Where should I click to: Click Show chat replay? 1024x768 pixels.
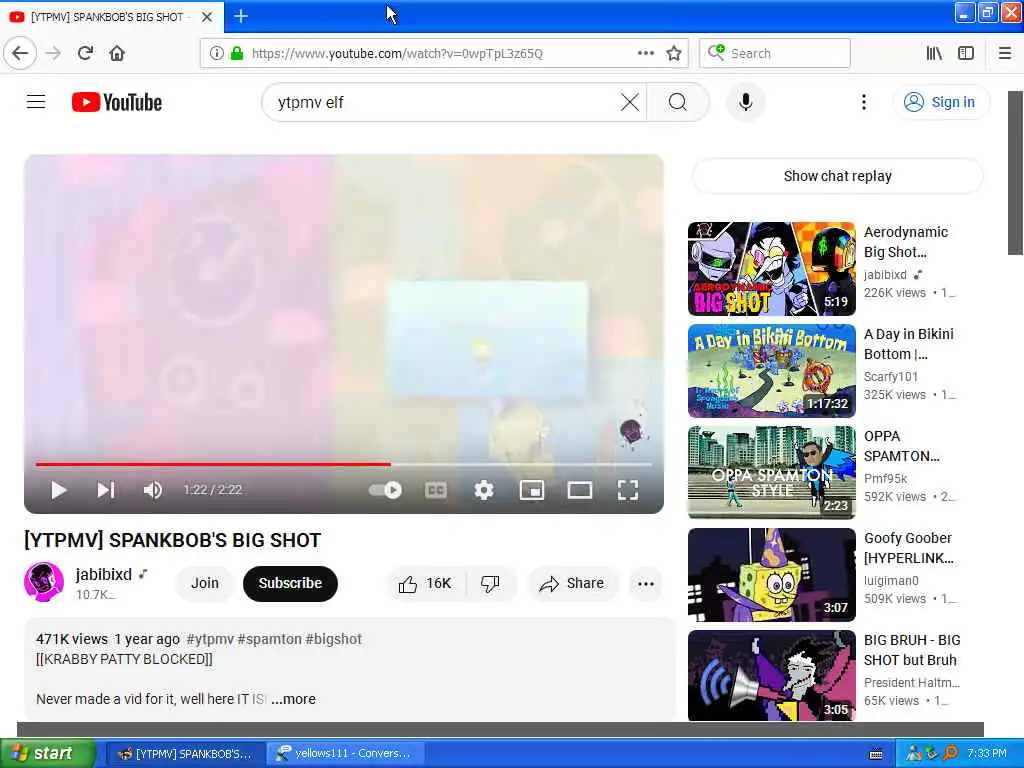point(837,176)
